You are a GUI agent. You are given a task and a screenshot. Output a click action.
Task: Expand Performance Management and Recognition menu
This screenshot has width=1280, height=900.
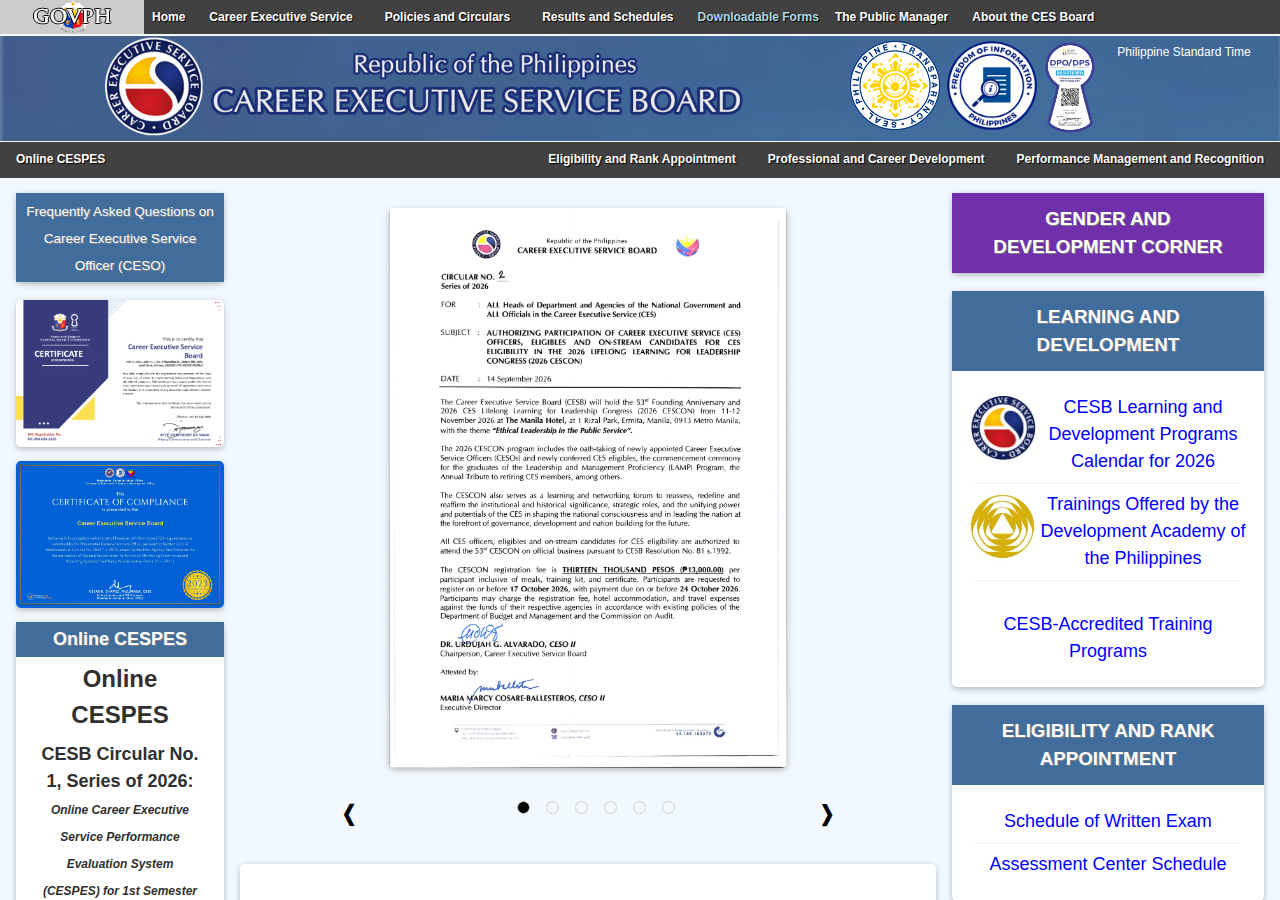tap(1140, 159)
